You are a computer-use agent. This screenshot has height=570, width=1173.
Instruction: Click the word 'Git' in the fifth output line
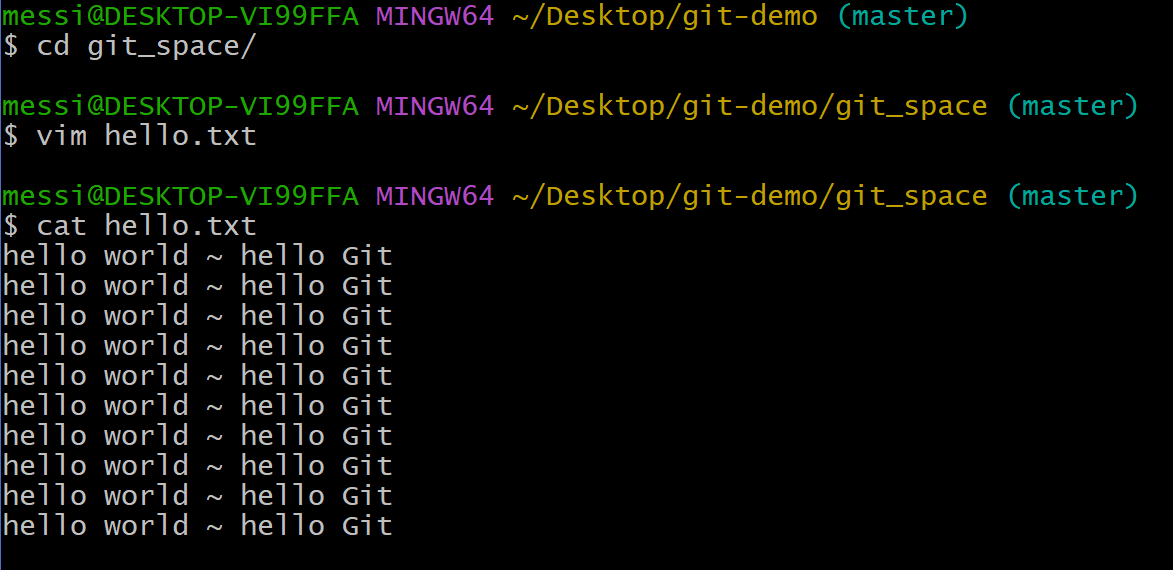coord(367,376)
